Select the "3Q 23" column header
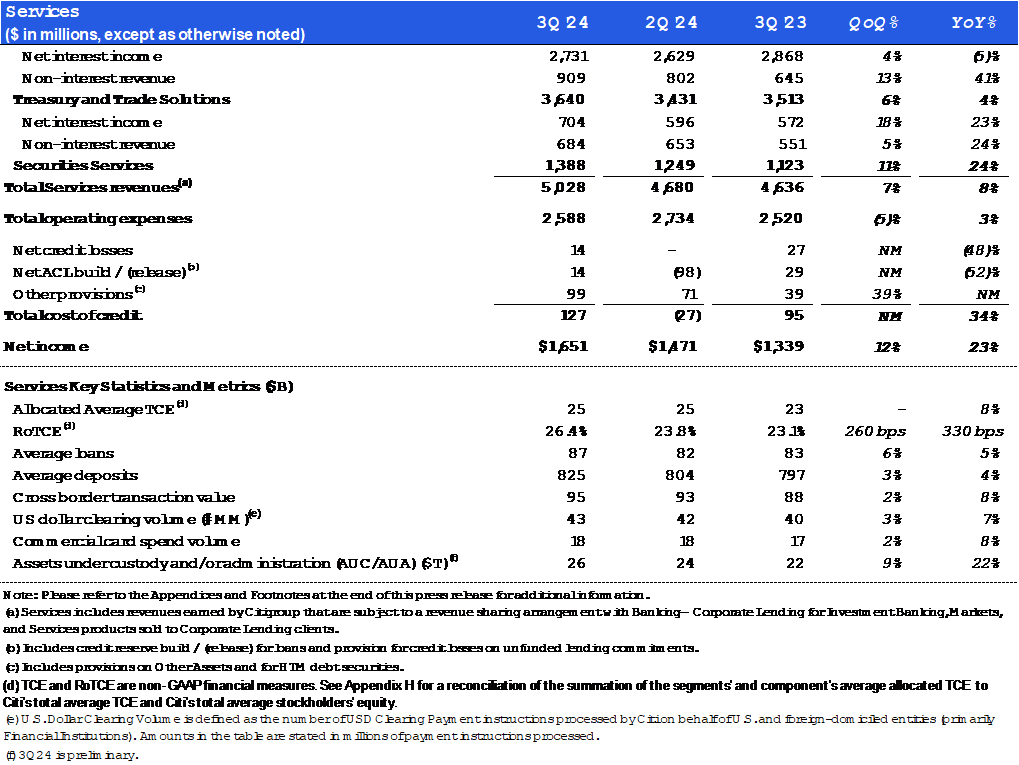The width and height of the screenshot is (1019, 765). [780, 23]
